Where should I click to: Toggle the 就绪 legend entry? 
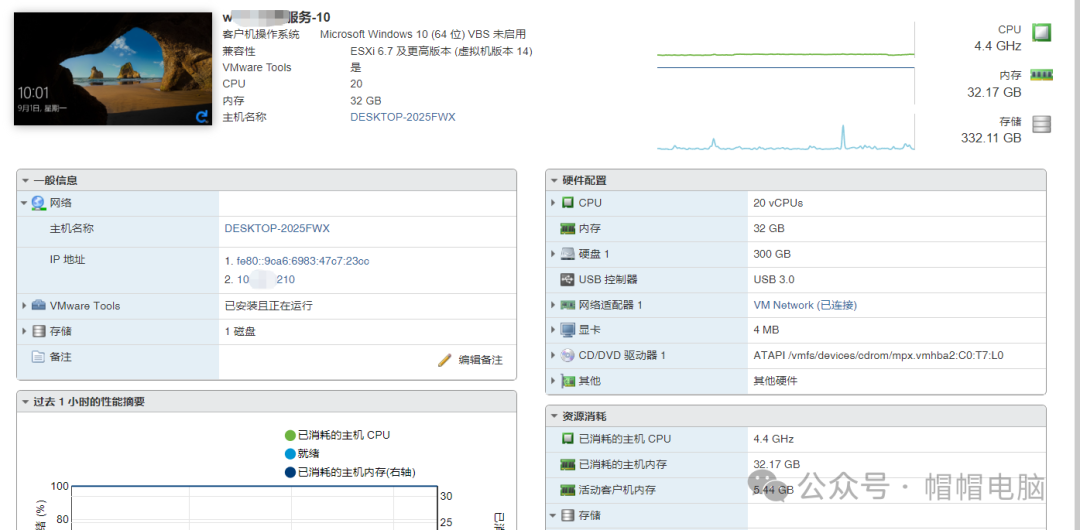(302, 453)
